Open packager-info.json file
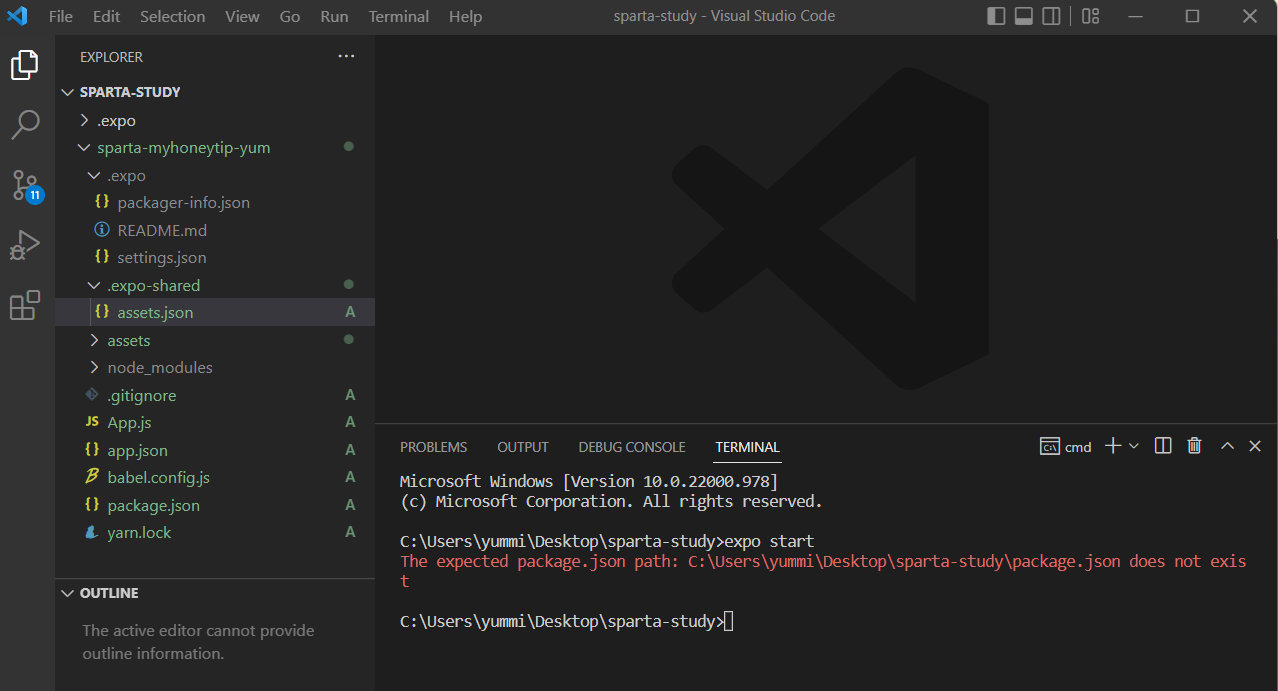This screenshot has width=1278, height=691. tap(215, 202)
